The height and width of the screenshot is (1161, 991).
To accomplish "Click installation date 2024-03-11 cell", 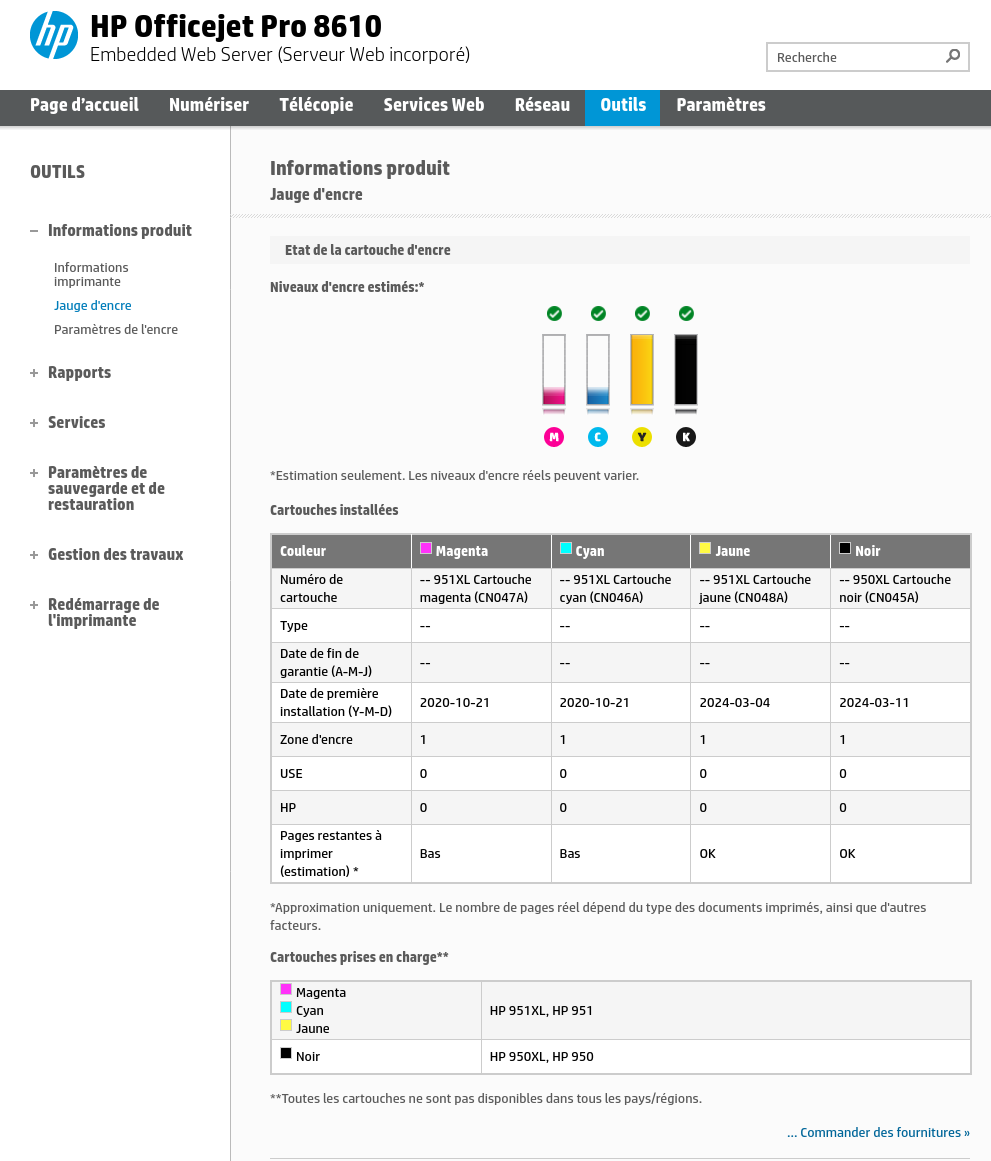I will click(901, 703).
